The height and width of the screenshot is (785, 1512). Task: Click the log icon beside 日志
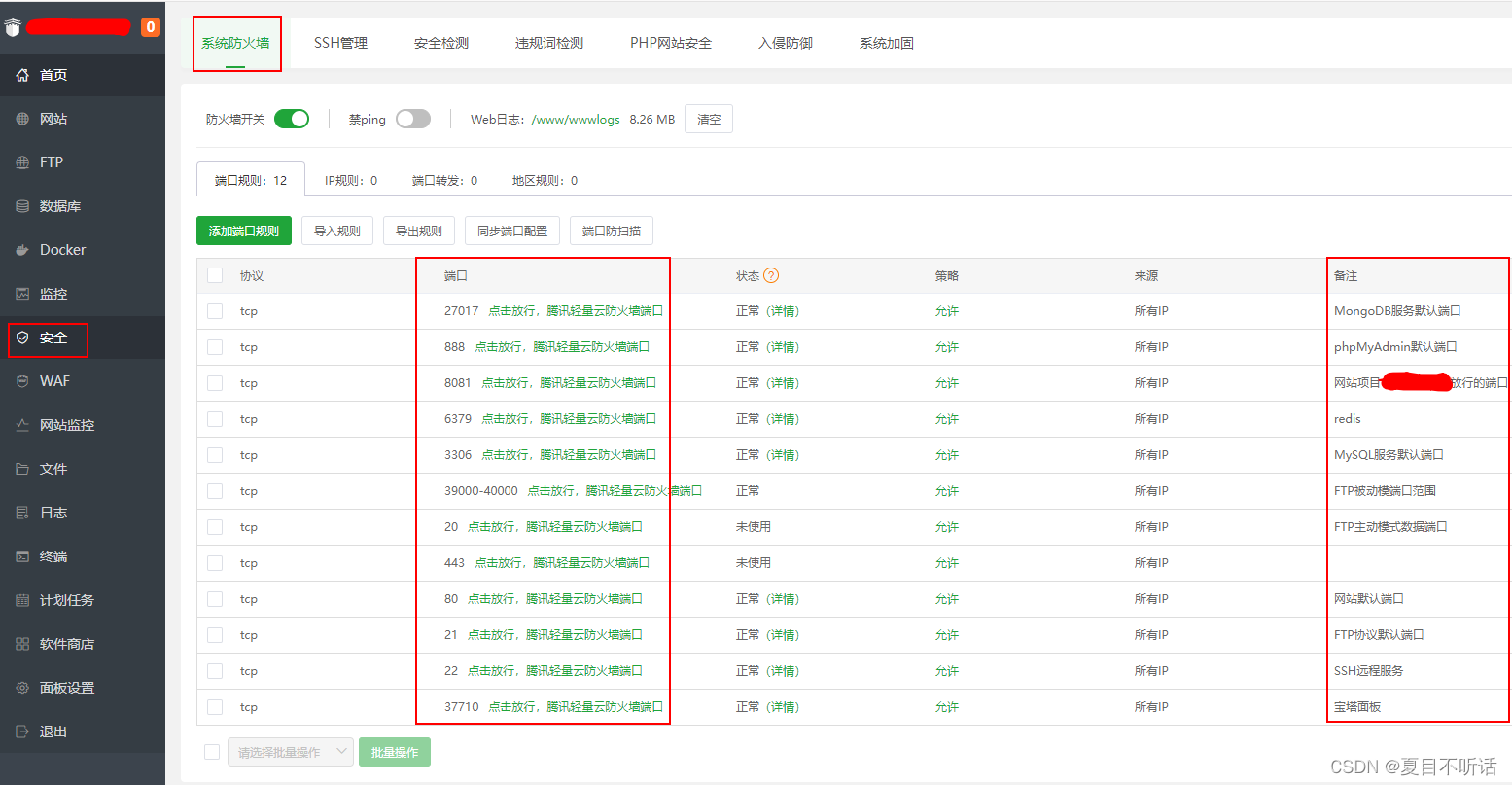(22, 513)
